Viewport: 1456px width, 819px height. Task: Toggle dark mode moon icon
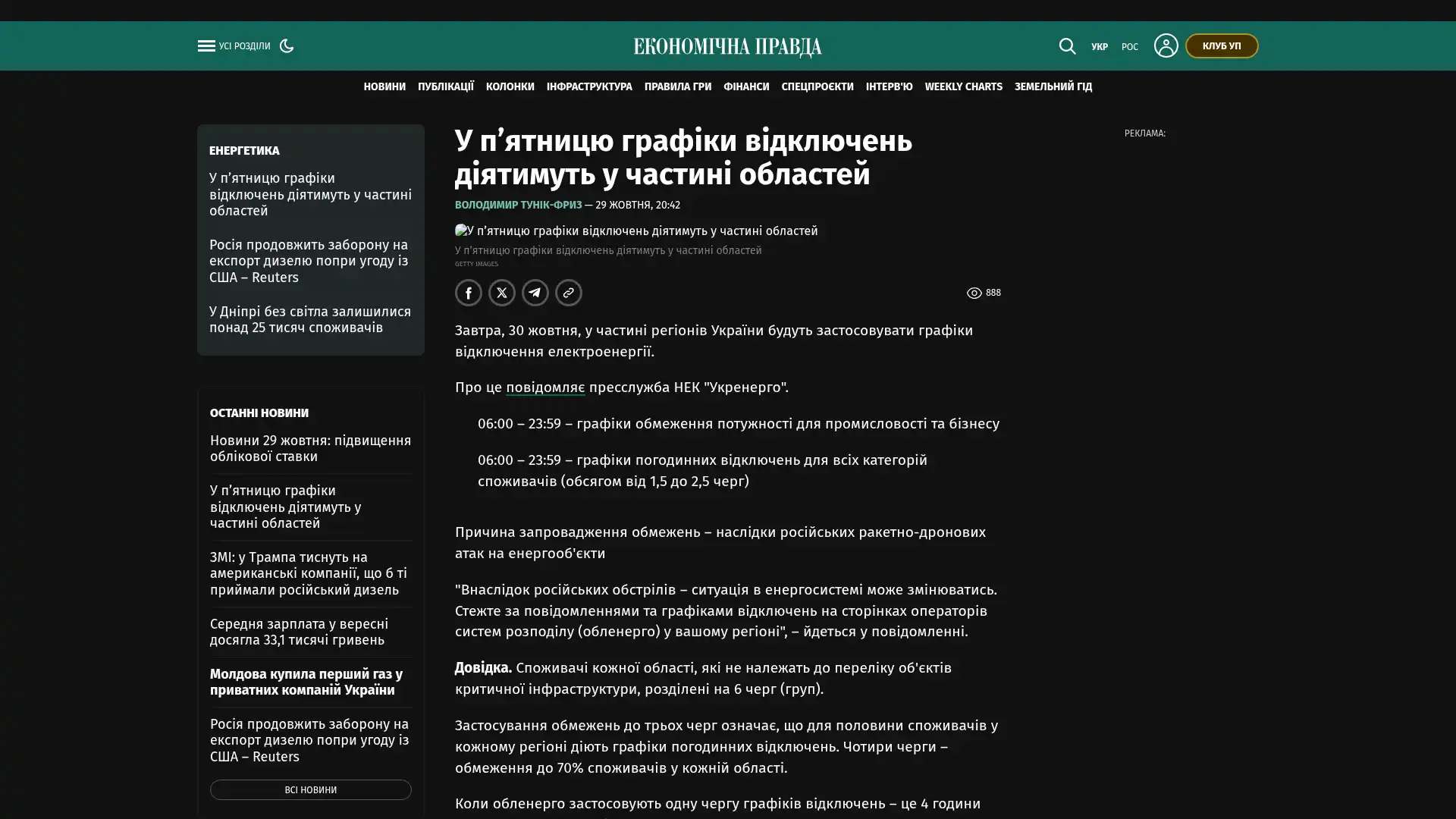tap(287, 45)
